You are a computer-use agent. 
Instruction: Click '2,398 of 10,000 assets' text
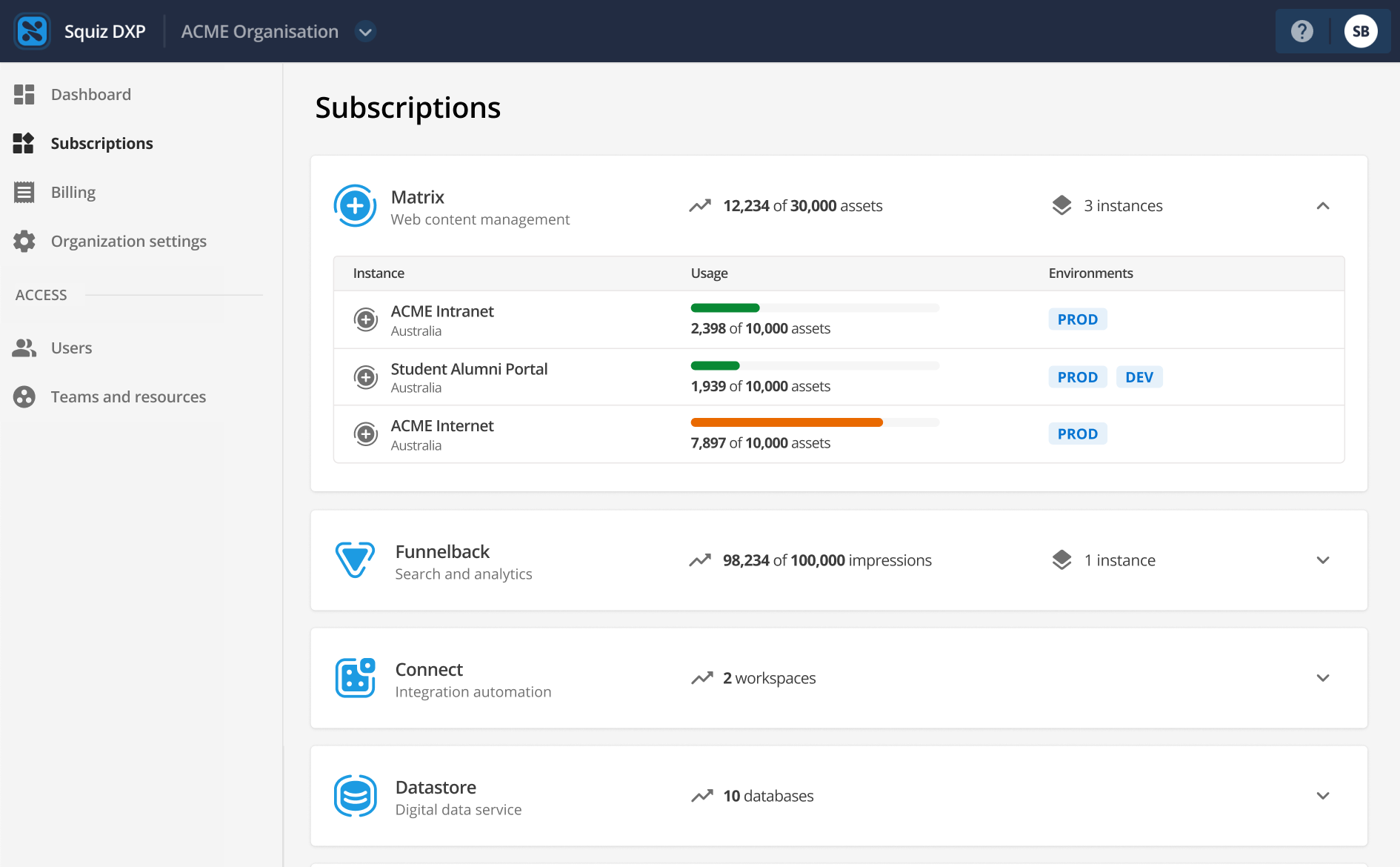[x=761, y=328]
